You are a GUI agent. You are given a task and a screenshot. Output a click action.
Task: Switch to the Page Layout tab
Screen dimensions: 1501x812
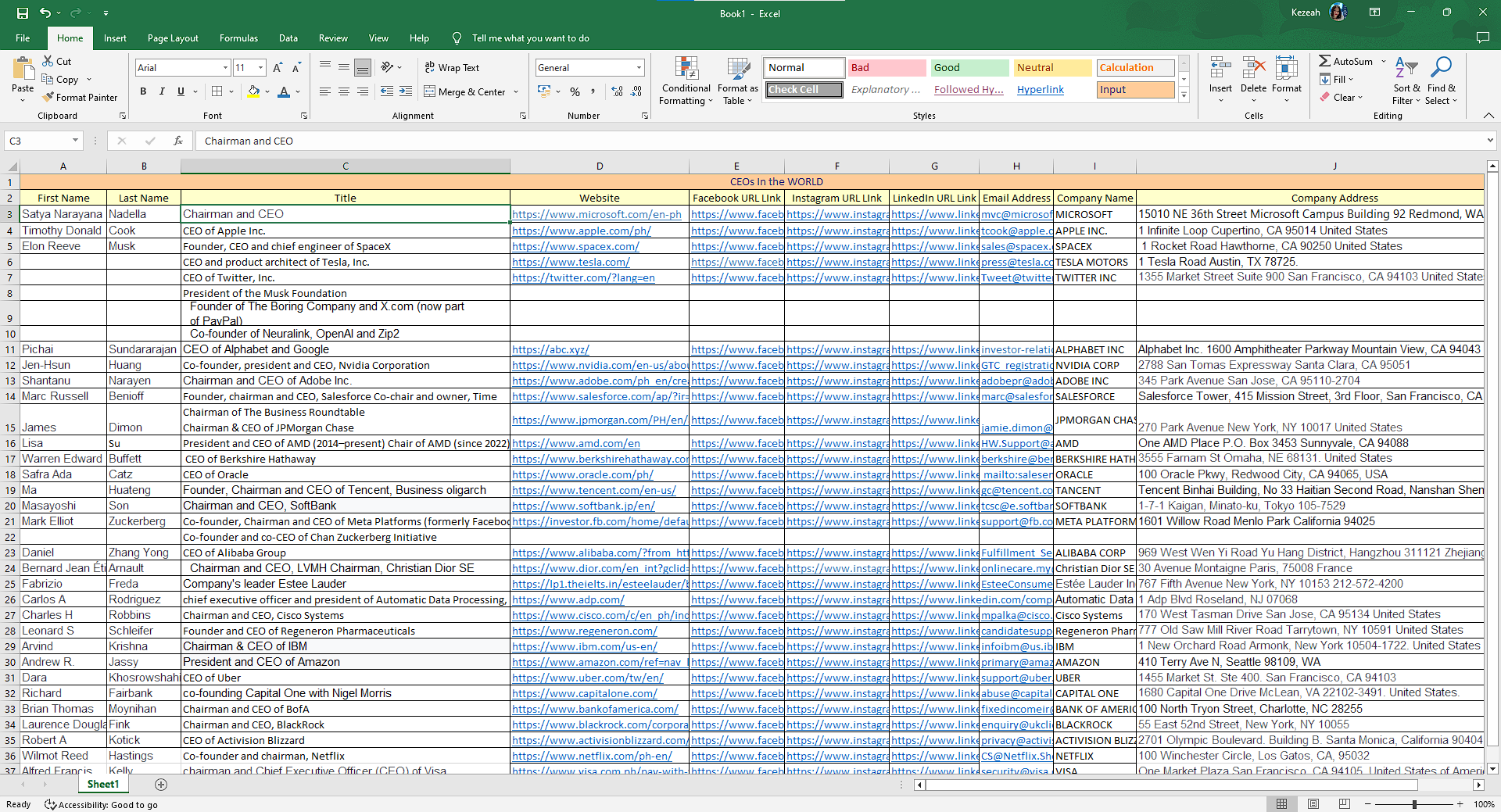tap(173, 38)
